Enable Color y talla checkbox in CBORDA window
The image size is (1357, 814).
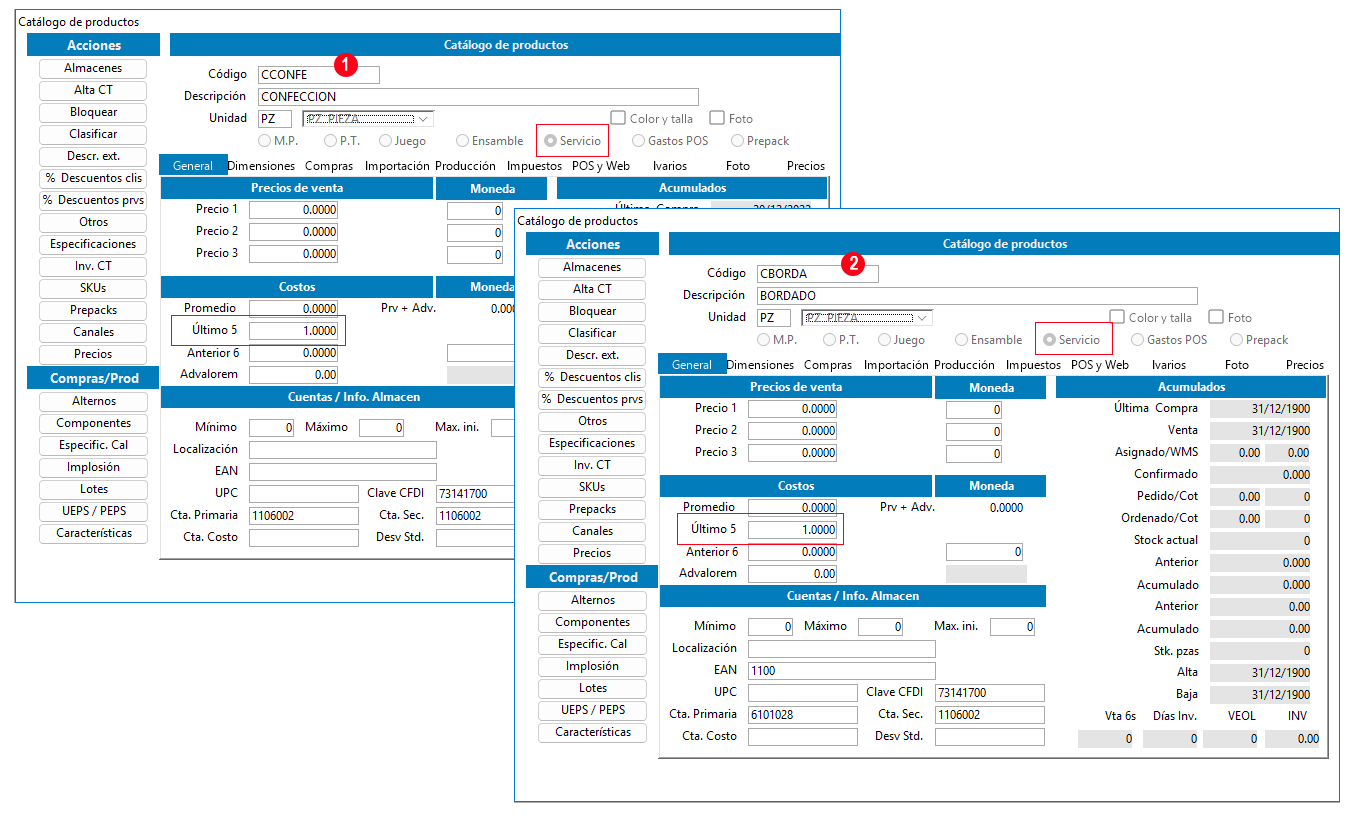click(1117, 317)
